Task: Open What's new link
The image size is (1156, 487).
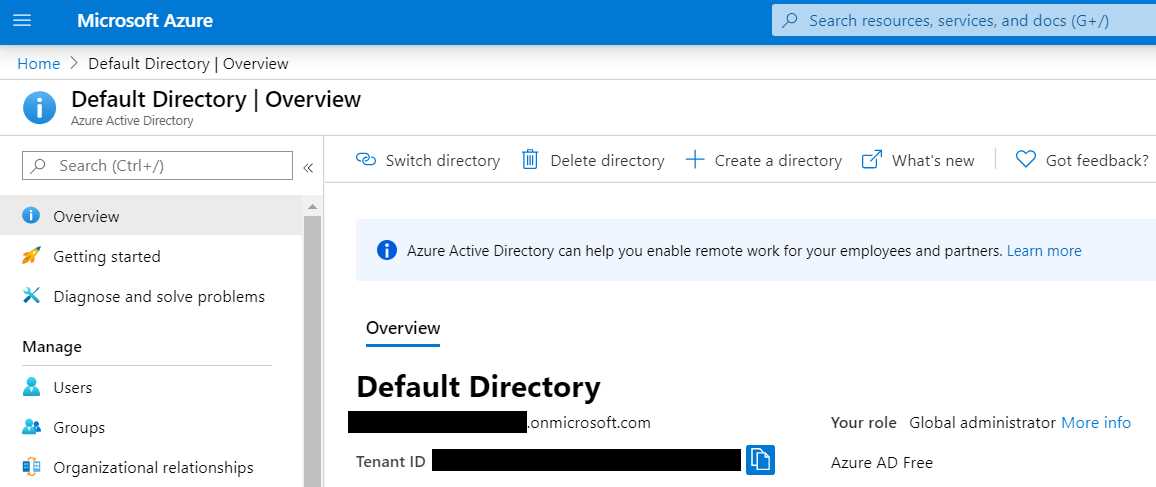Action: 918,160
